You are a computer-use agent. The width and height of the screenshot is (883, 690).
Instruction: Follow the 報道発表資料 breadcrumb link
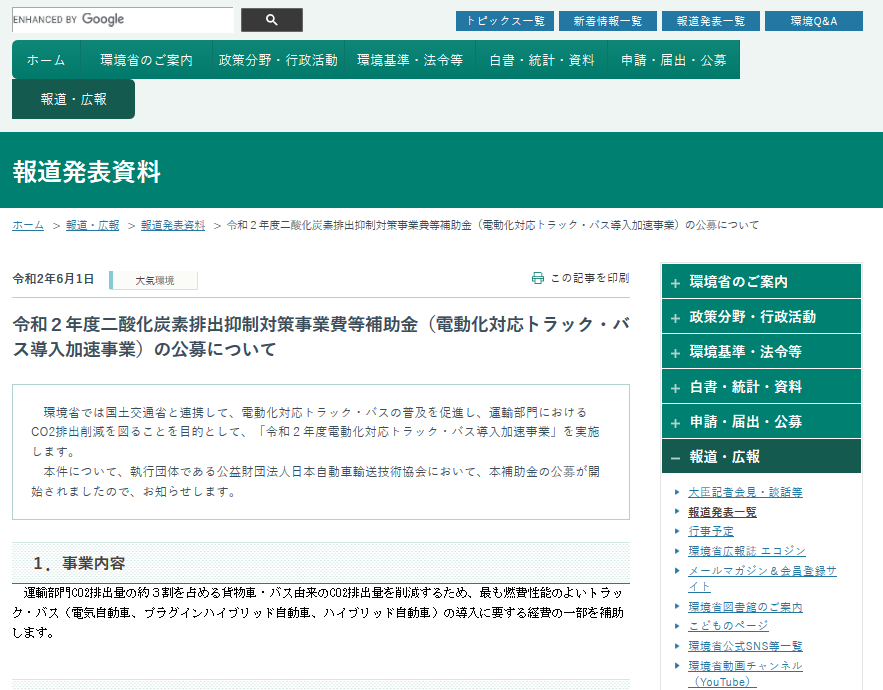[x=173, y=225]
